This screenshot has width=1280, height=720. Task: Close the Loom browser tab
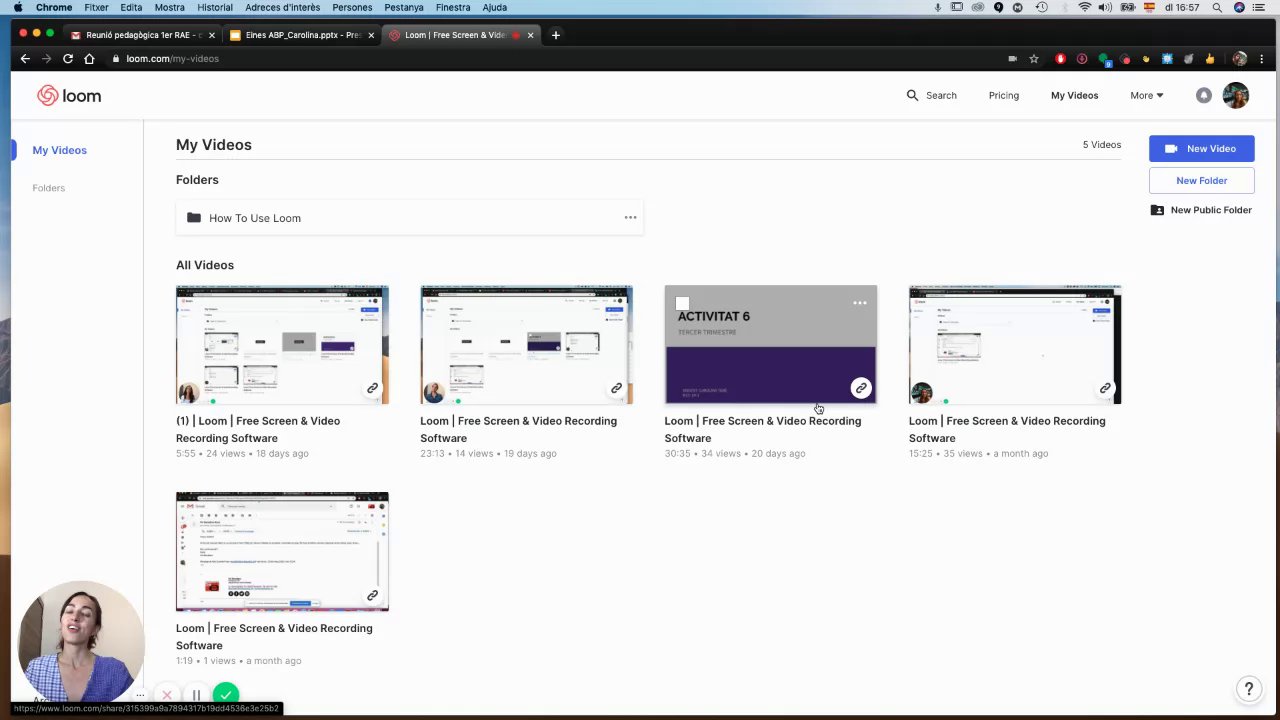(x=530, y=35)
